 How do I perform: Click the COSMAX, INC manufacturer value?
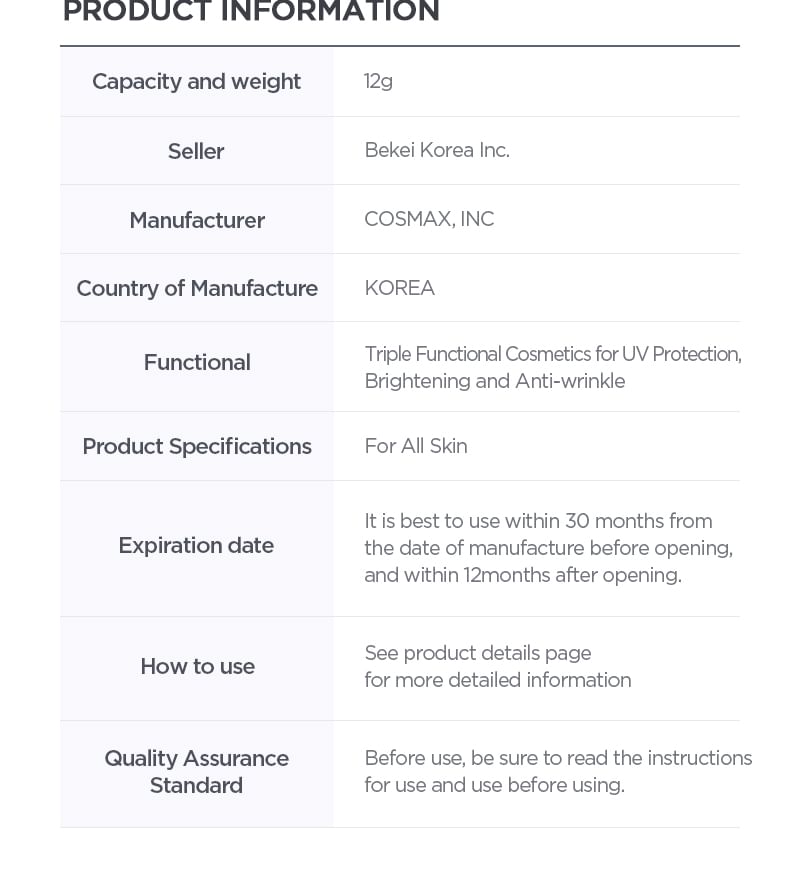pos(429,219)
